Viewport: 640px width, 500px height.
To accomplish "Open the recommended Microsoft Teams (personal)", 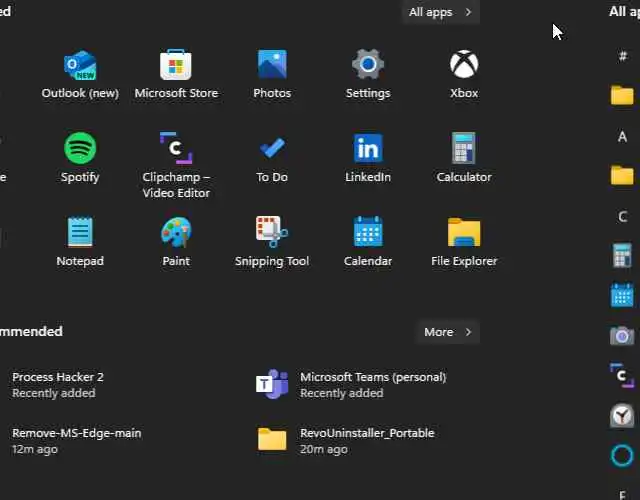I will 351,384.
